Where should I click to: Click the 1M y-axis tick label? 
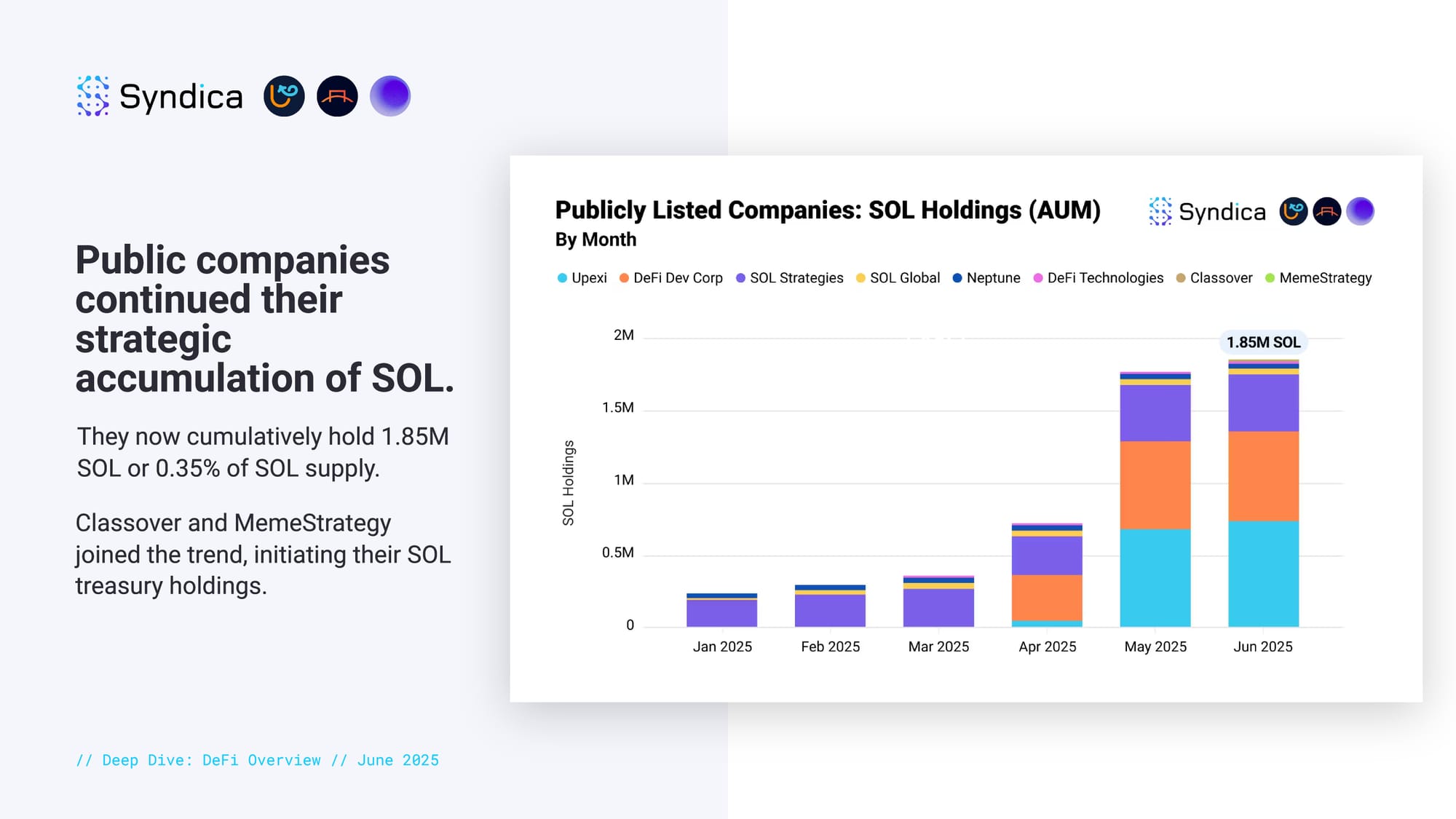coord(624,480)
